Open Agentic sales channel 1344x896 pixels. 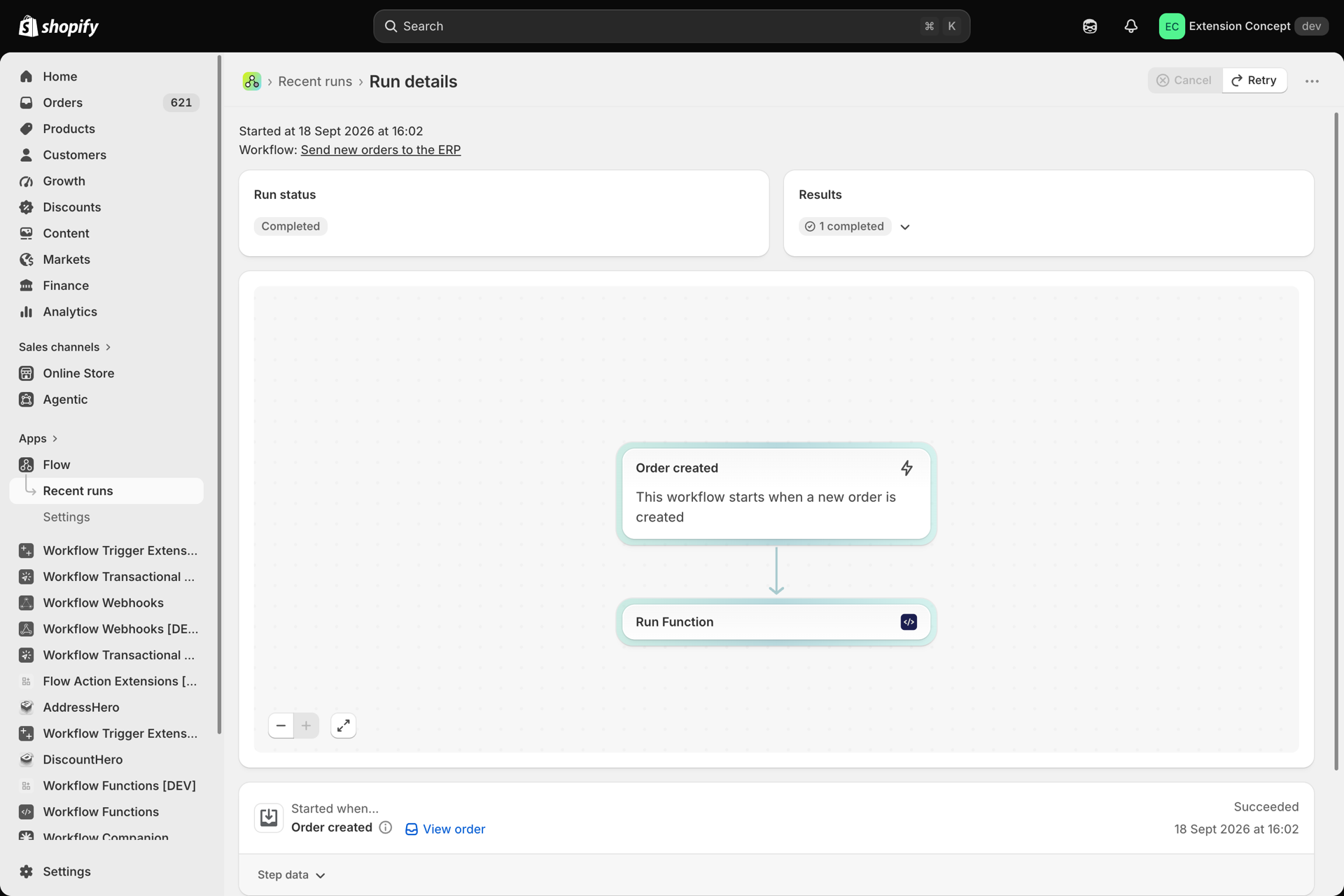pyautogui.click(x=106, y=400)
